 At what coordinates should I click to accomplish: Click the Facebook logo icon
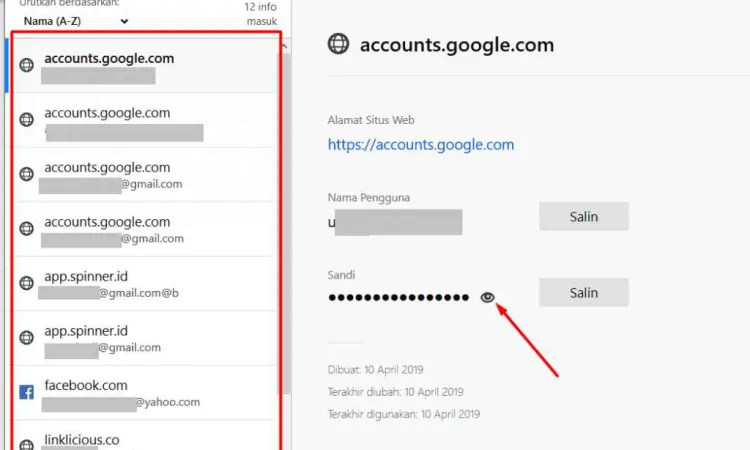click(26, 392)
